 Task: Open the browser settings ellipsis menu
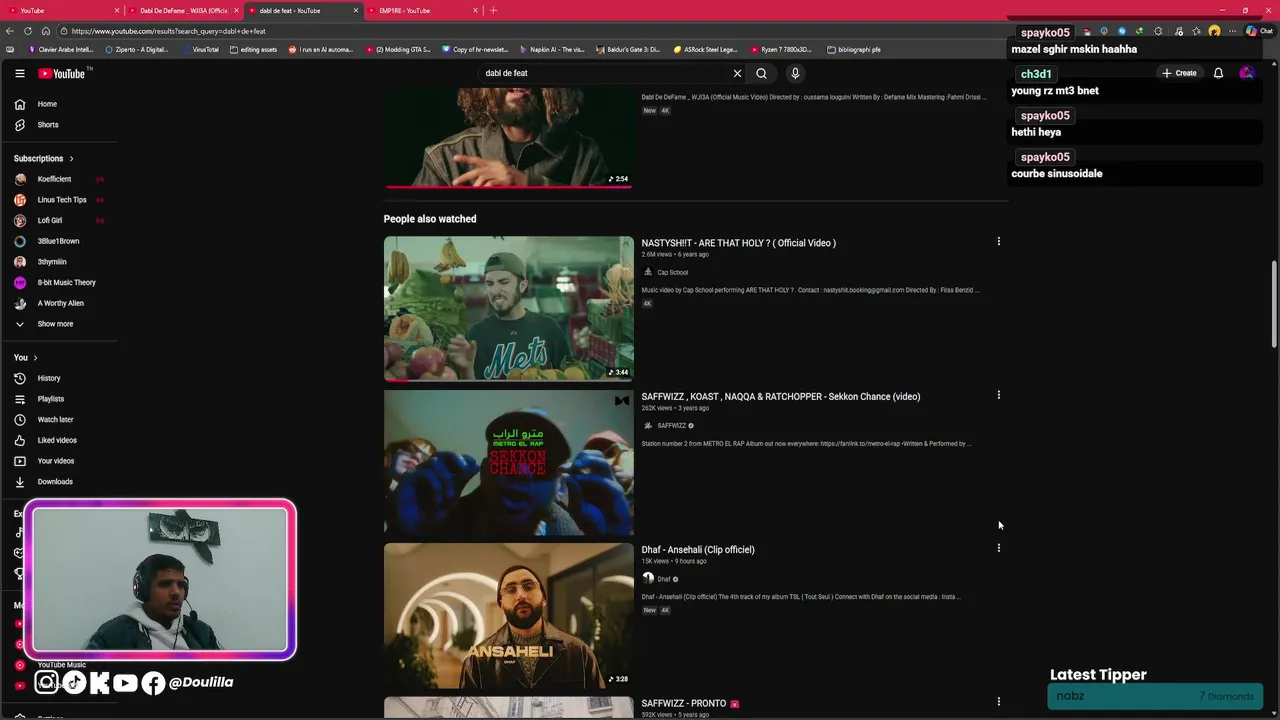[1232, 31]
